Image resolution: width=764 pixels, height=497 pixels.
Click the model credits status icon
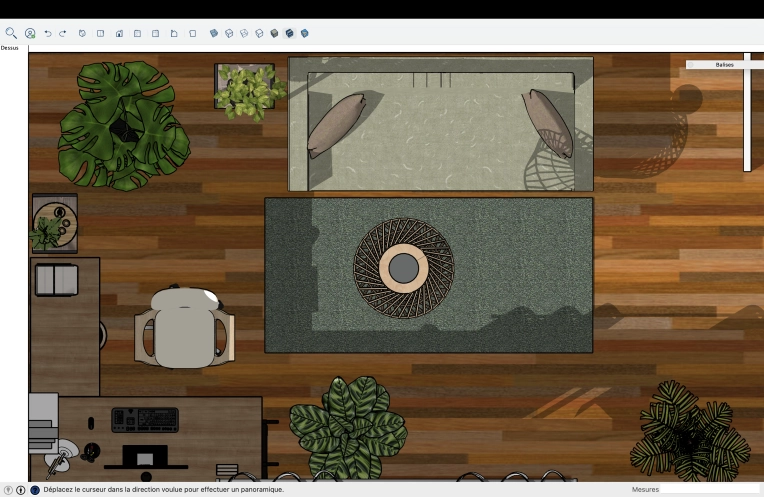tap(20, 490)
